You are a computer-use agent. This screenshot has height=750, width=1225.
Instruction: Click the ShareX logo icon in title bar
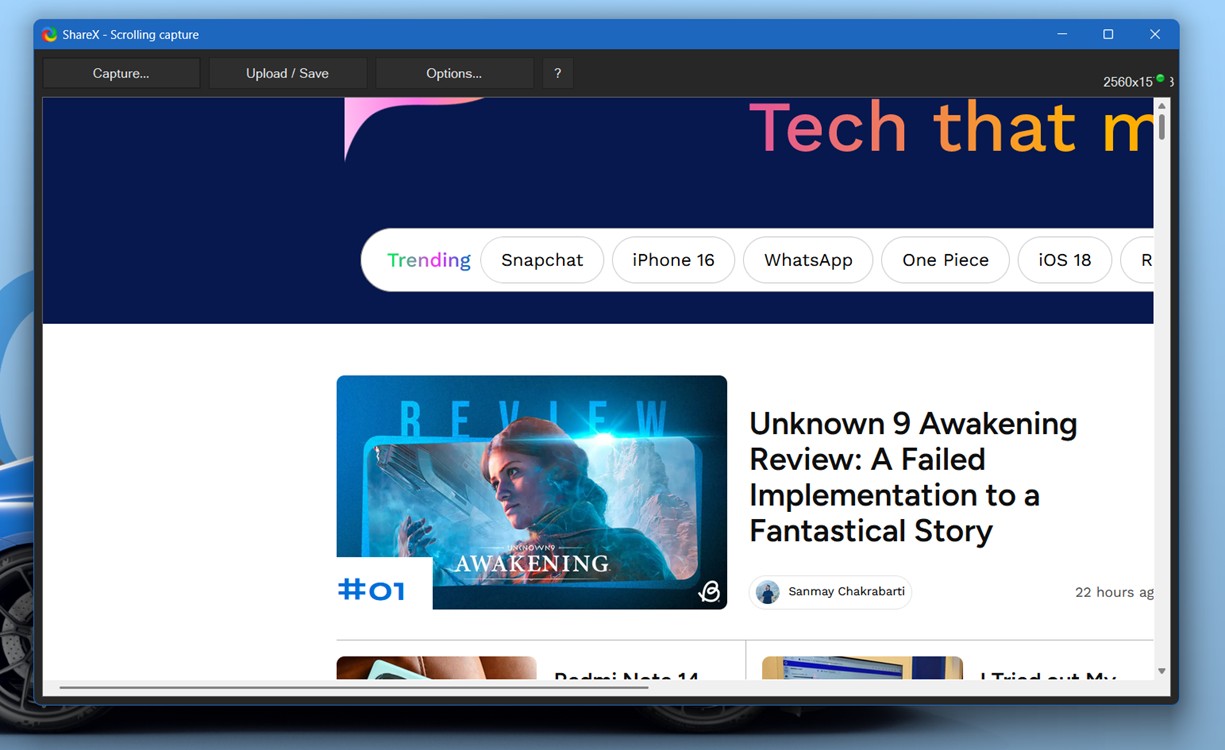pos(50,35)
